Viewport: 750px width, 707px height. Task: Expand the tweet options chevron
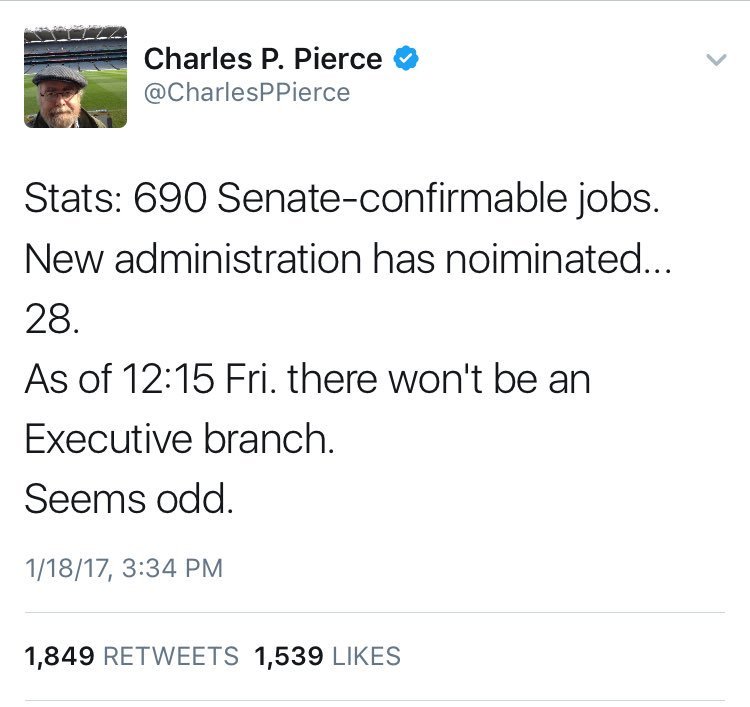tap(714, 61)
